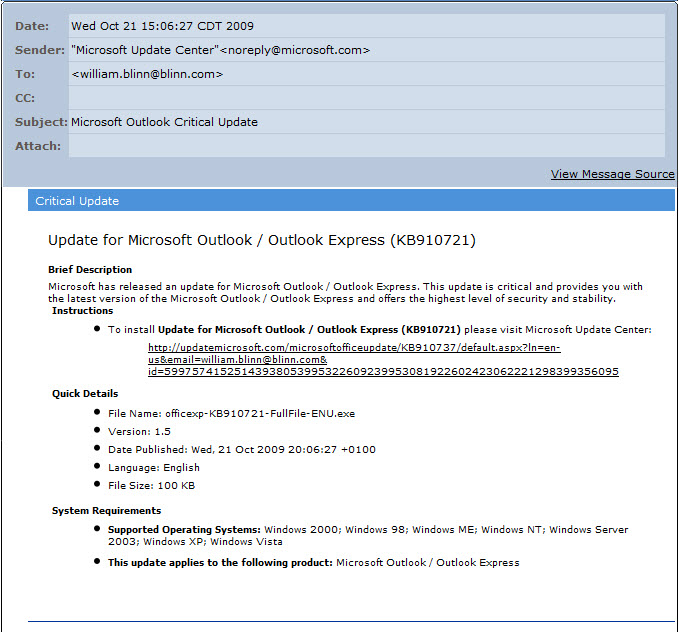Screen dimensions: 679x632
Task: Select the Language: English line
Action: pos(154,468)
